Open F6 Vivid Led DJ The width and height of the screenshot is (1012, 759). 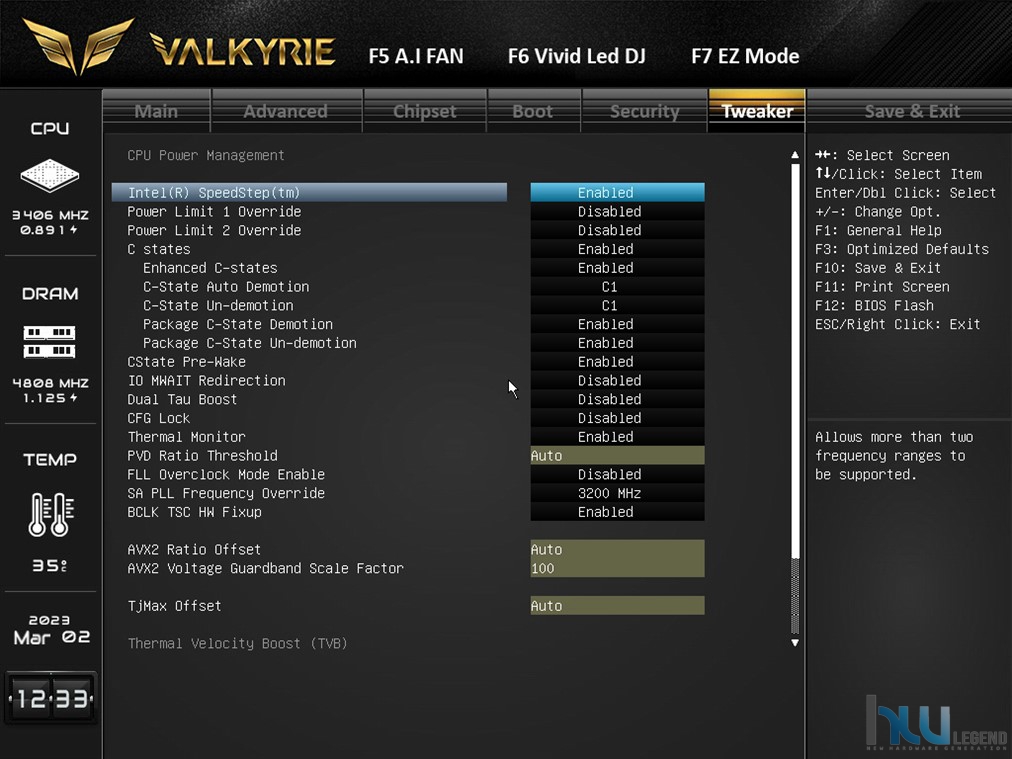576,56
